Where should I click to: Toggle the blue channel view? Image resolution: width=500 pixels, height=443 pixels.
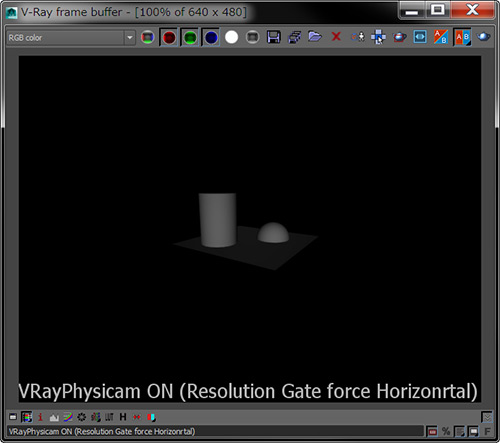point(211,37)
